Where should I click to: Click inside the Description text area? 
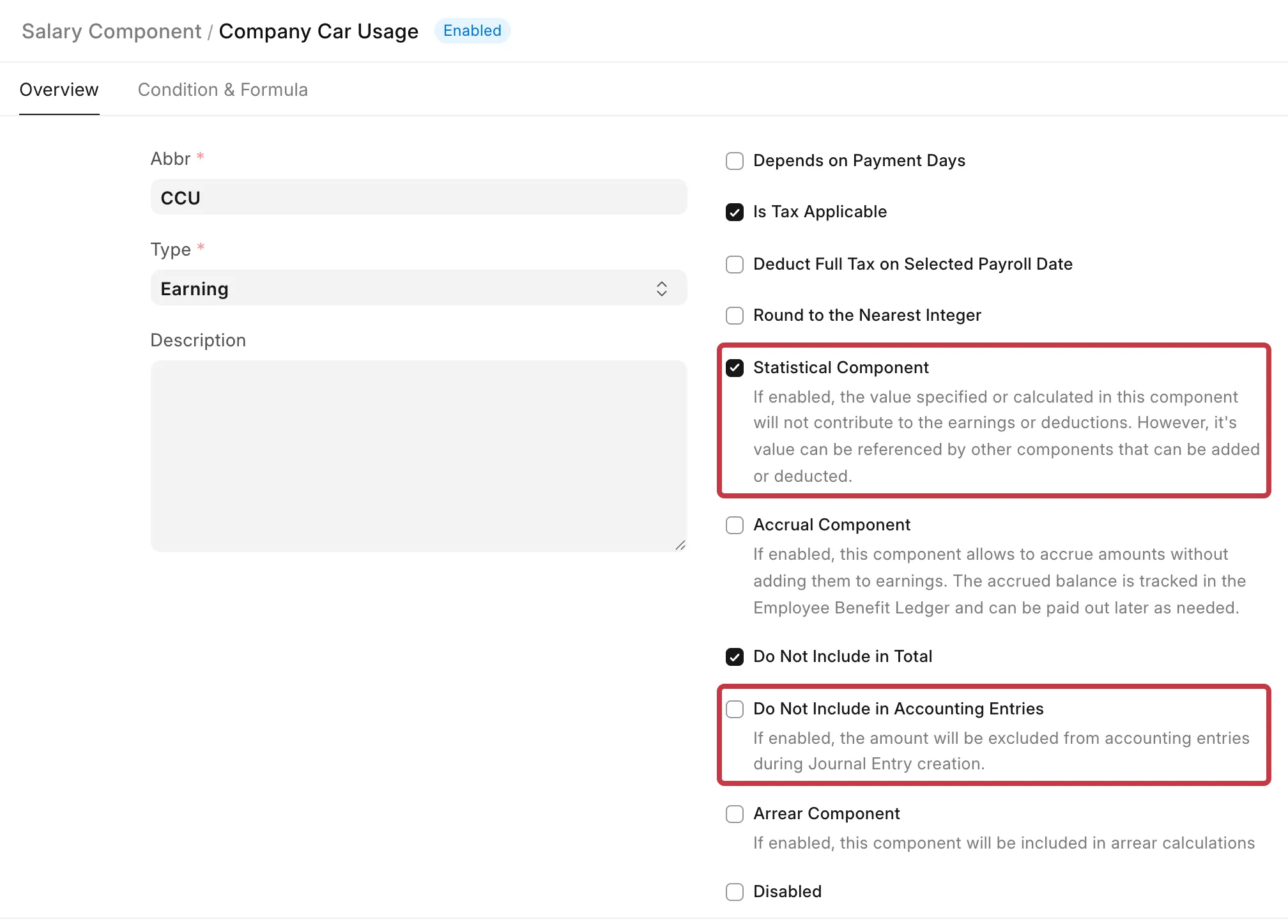pyautogui.click(x=418, y=456)
